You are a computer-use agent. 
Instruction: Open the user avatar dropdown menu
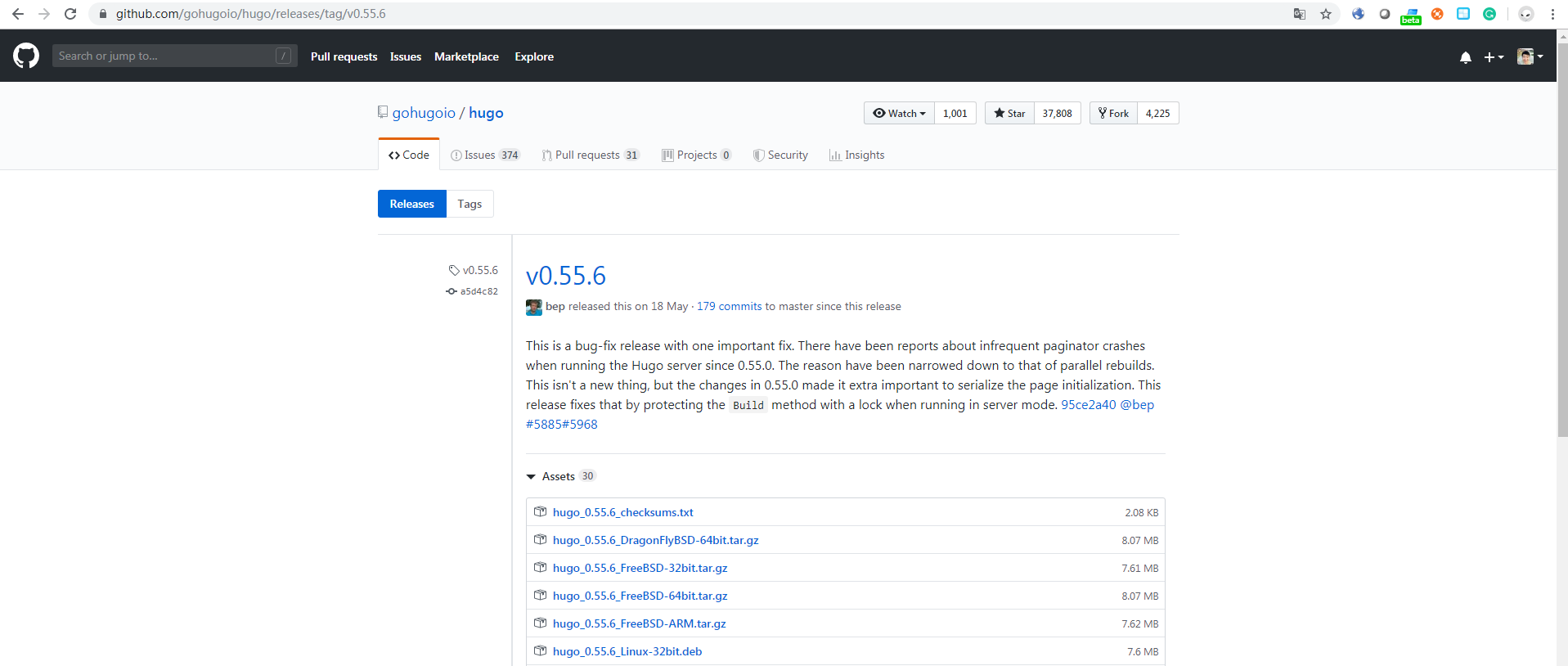coord(1530,56)
